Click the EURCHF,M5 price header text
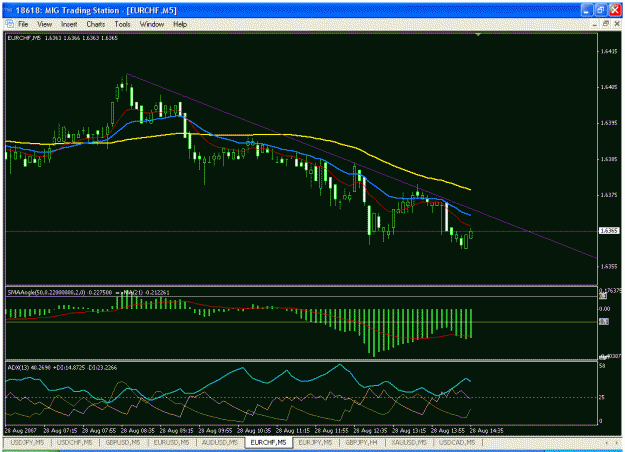This screenshot has height=452, width=625. click(63, 38)
